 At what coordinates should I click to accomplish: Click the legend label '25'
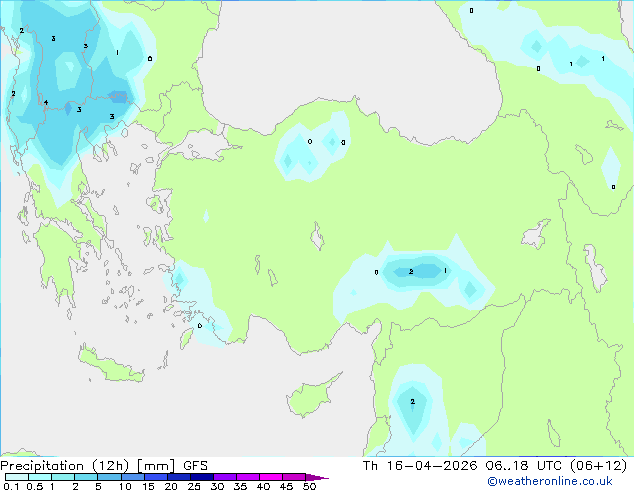point(194,486)
